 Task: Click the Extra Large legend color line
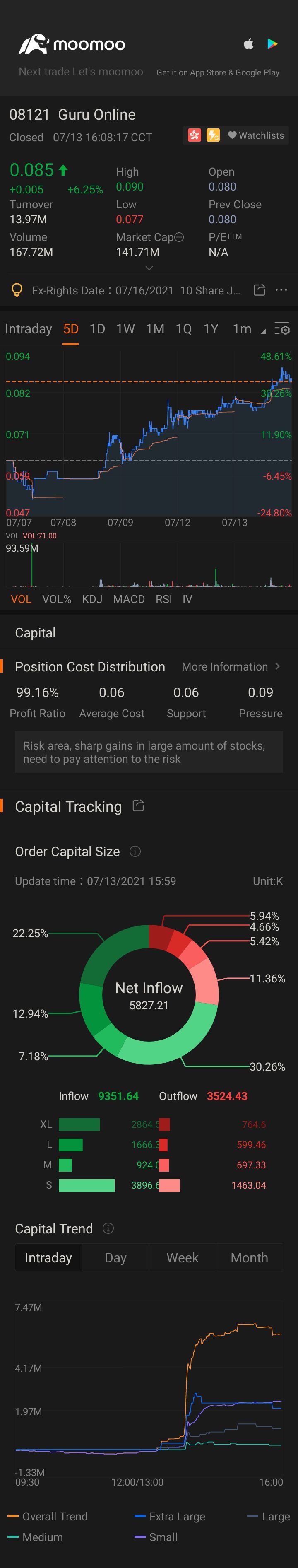pos(140,1516)
